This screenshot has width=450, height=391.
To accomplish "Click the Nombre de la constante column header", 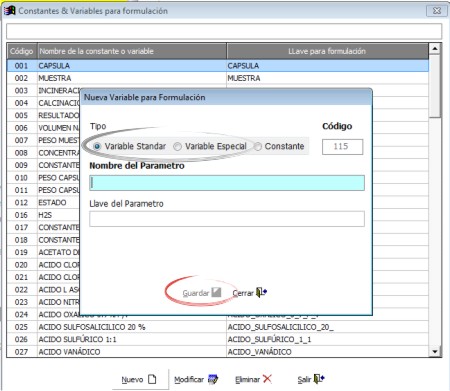I will point(132,51).
